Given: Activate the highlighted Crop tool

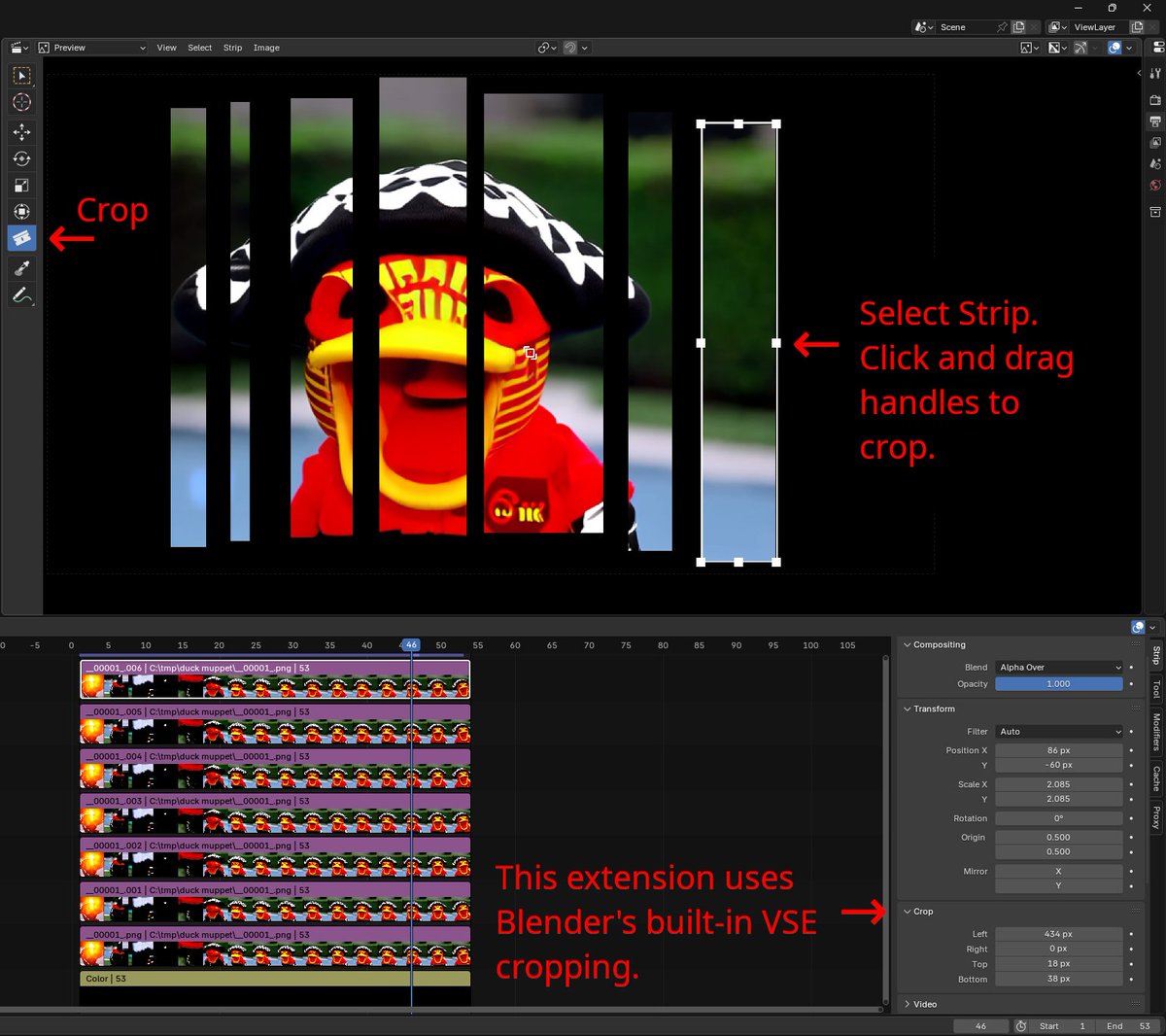Looking at the screenshot, I should [21, 238].
